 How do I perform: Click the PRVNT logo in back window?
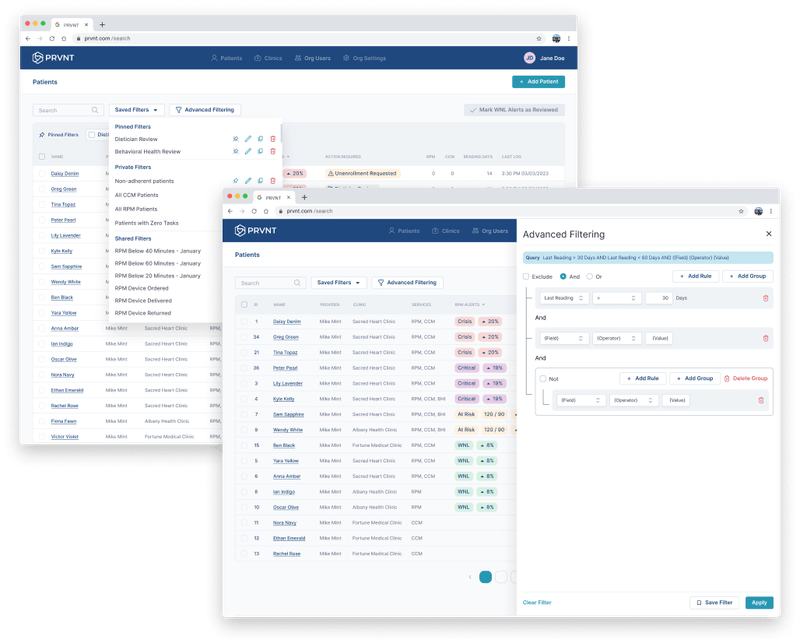pyautogui.click(x=53, y=58)
